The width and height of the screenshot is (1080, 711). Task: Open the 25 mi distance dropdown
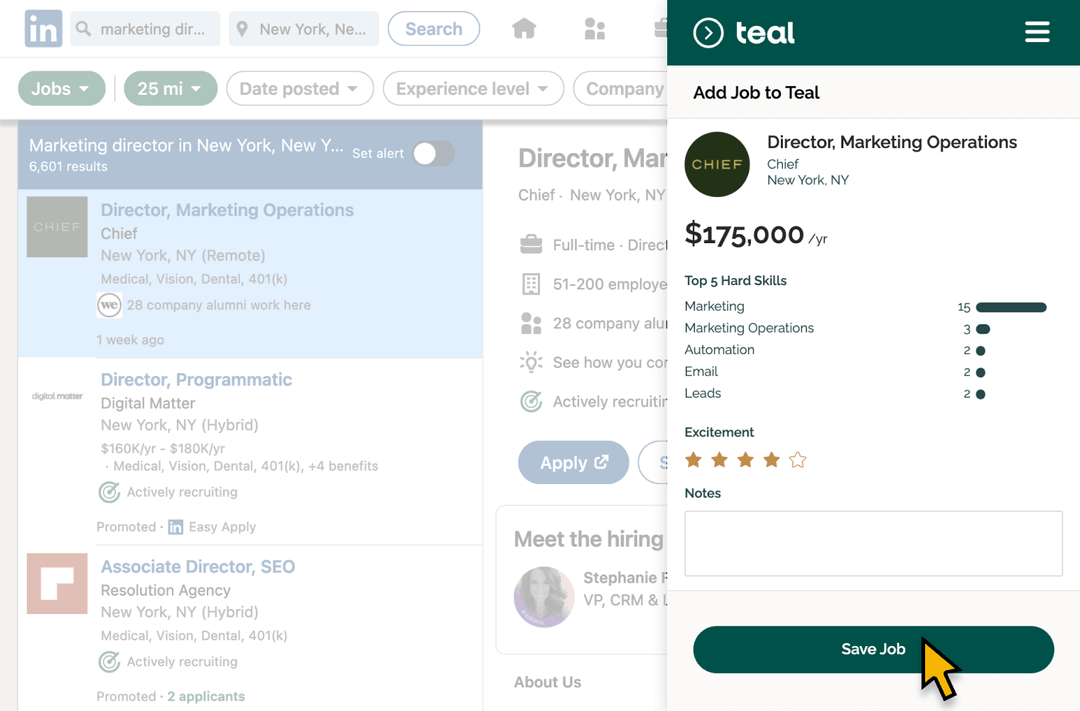coord(170,88)
